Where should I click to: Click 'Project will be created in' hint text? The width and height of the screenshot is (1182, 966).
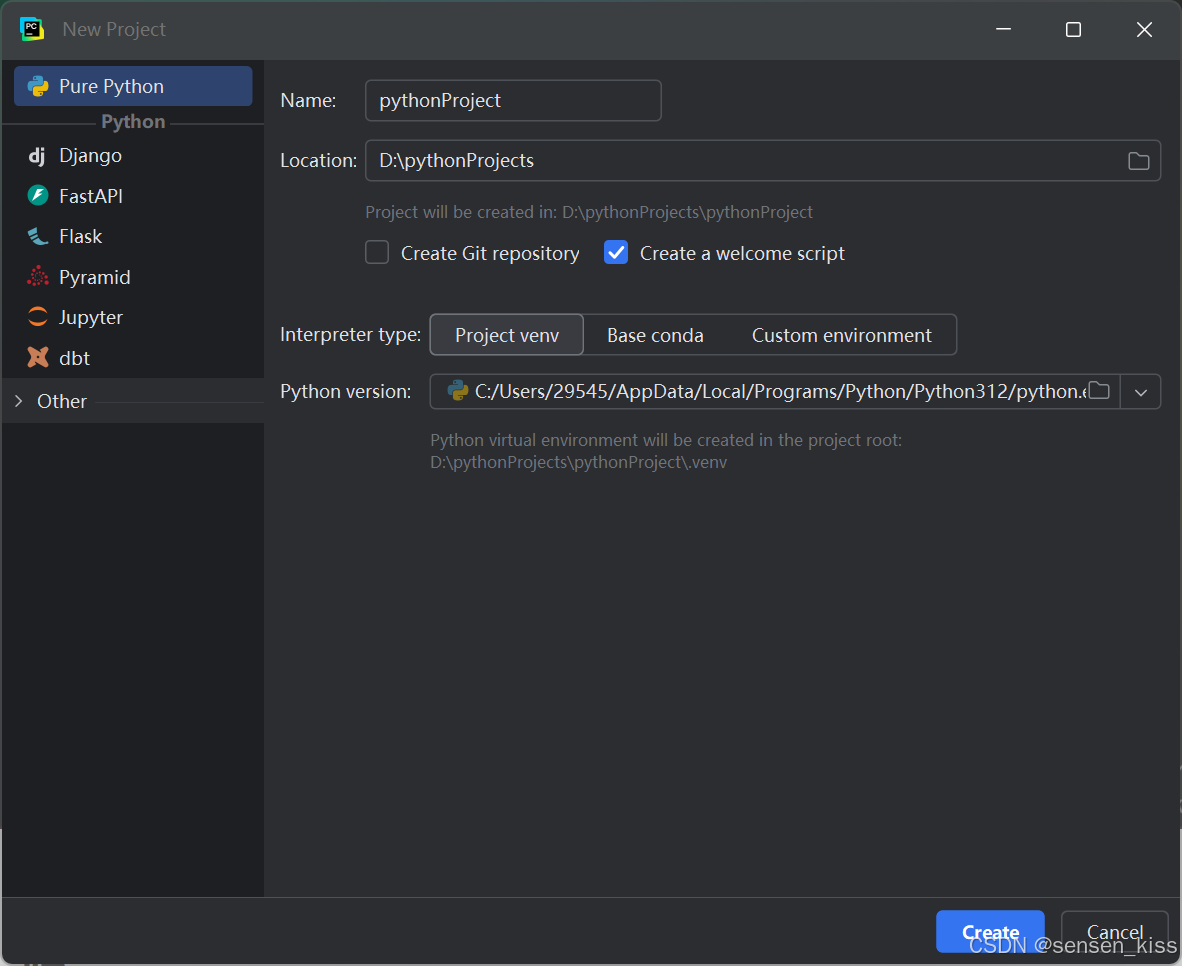[x=589, y=212]
